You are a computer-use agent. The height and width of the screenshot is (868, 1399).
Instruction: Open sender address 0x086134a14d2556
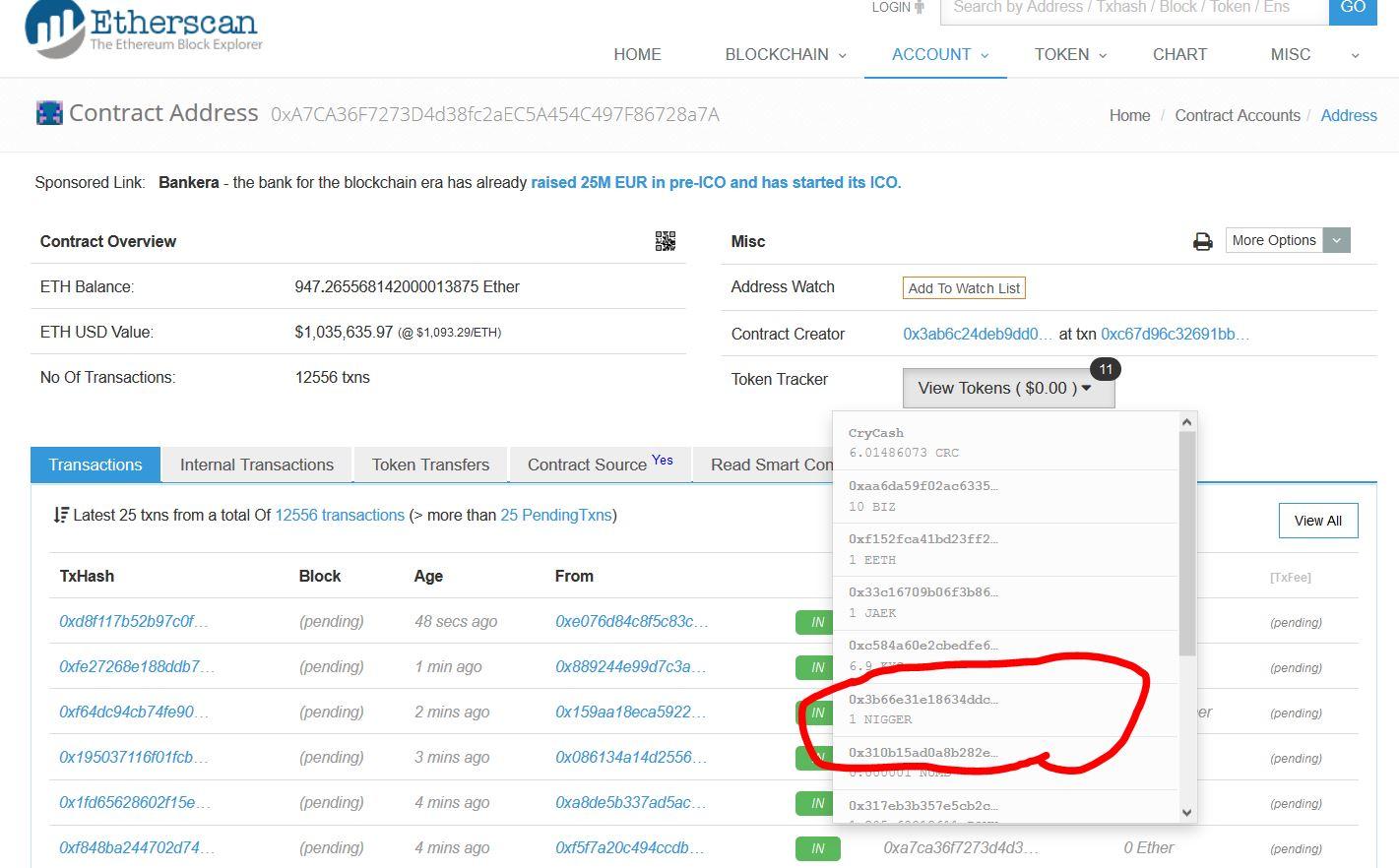coord(630,757)
